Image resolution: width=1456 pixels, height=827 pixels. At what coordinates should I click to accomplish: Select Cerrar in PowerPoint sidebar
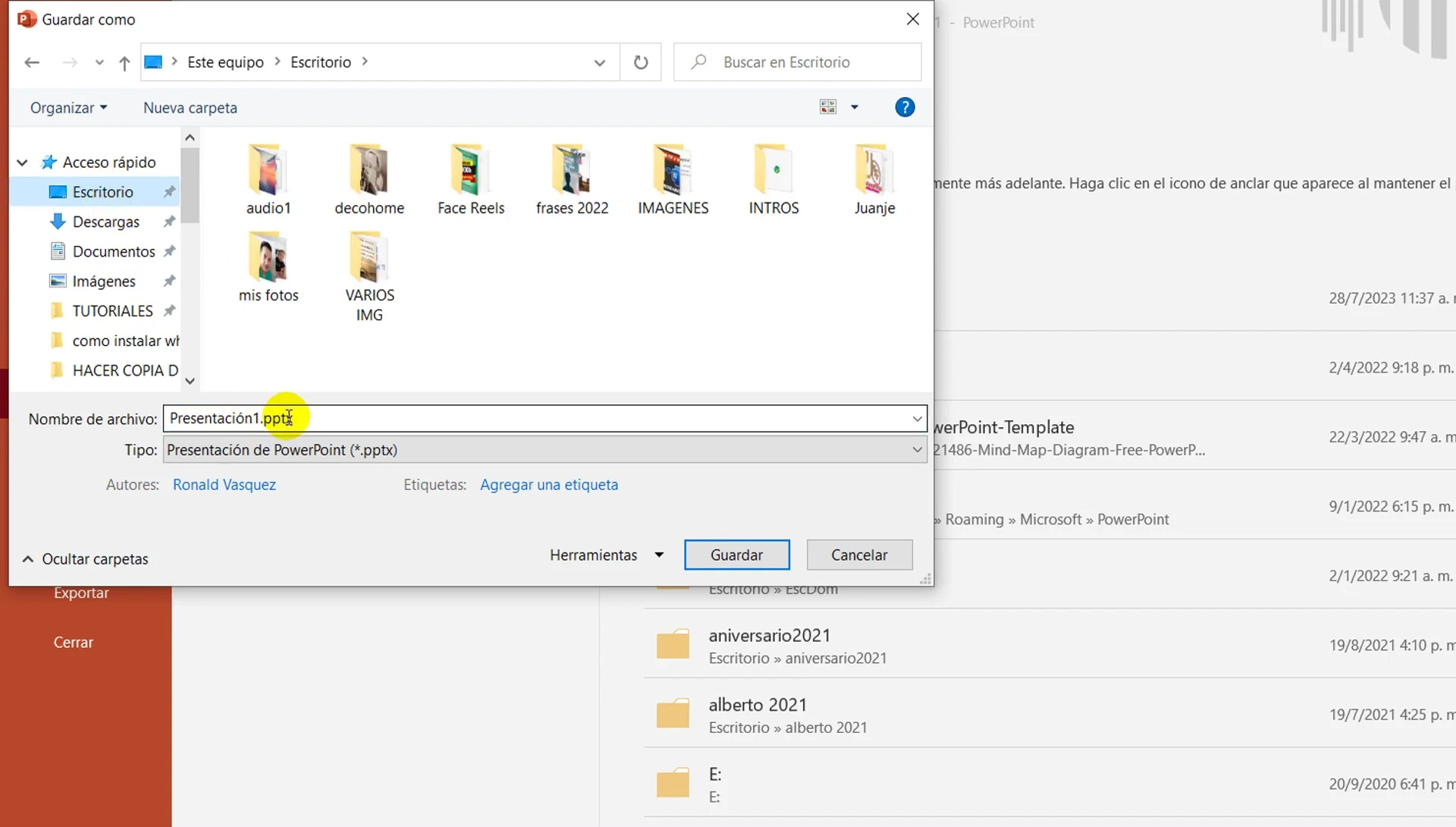pyautogui.click(x=74, y=643)
